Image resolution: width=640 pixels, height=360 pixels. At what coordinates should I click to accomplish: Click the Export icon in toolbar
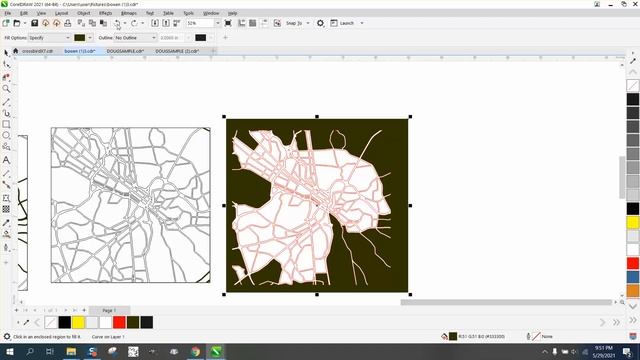166,23
